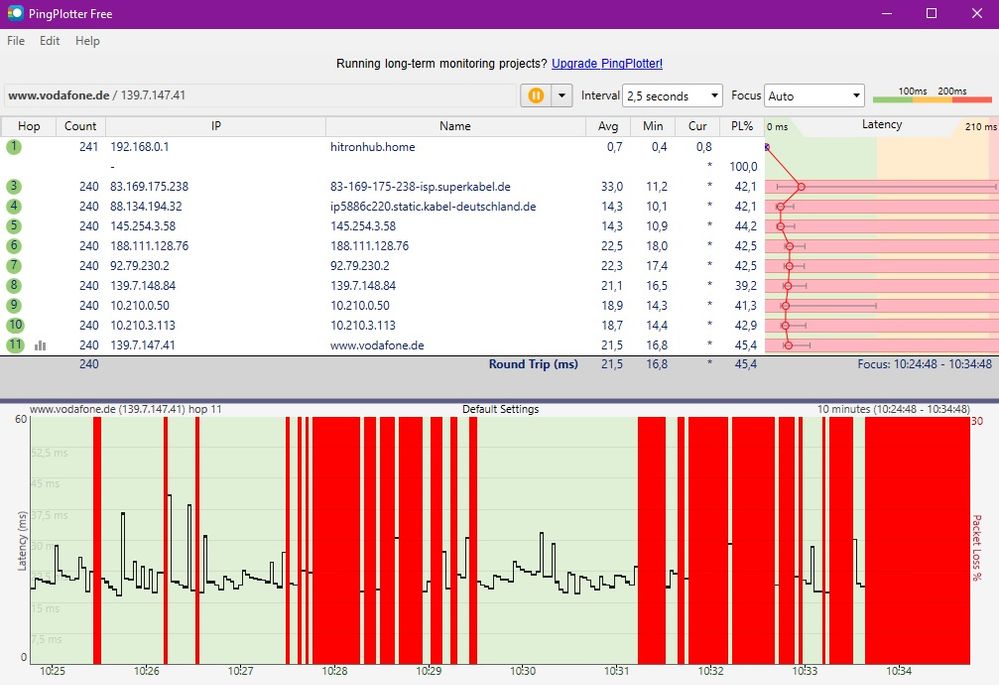
Task: Click the PL% column header
Action: 742,126
